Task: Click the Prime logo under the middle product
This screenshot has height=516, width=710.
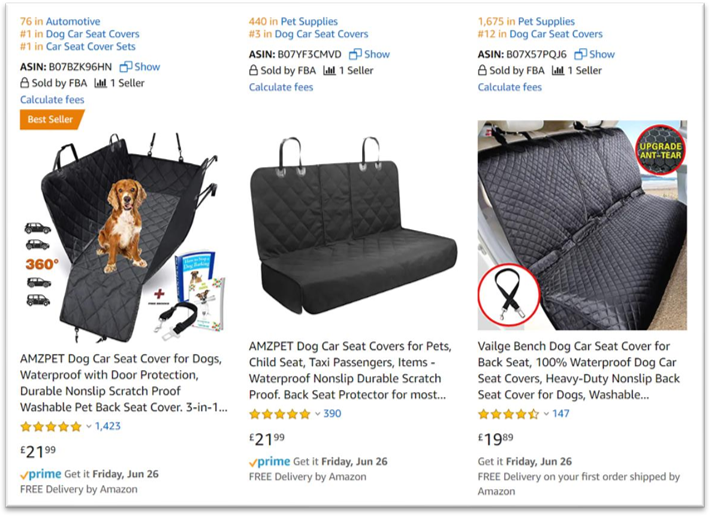Action: (x=269, y=462)
